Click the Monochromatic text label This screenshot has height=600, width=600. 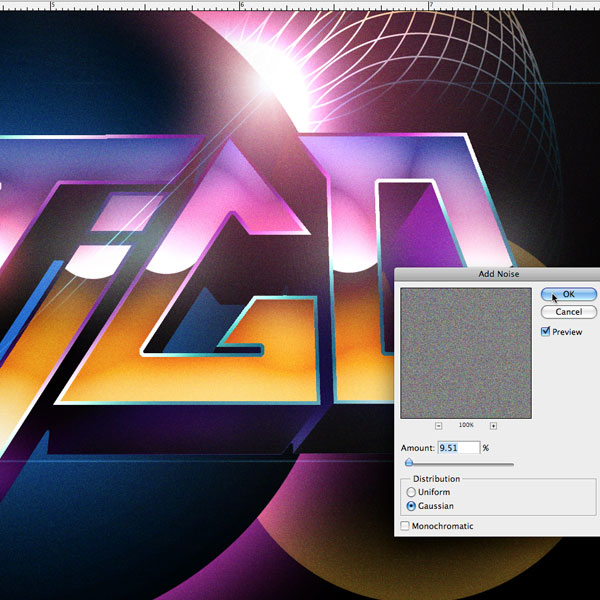[x=443, y=526]
